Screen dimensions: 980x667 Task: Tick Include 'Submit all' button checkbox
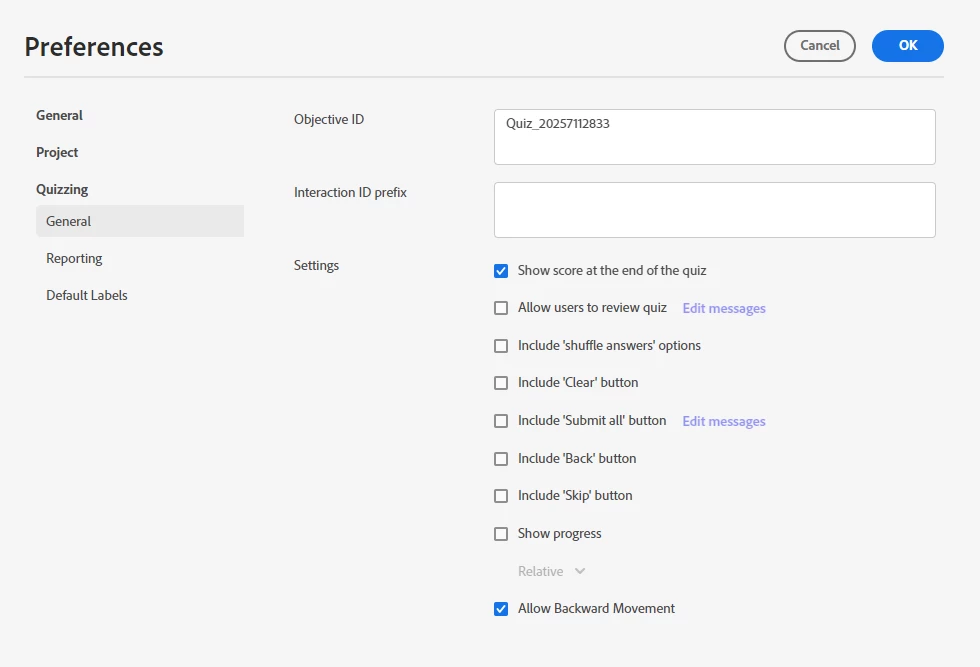coord(501,421)
